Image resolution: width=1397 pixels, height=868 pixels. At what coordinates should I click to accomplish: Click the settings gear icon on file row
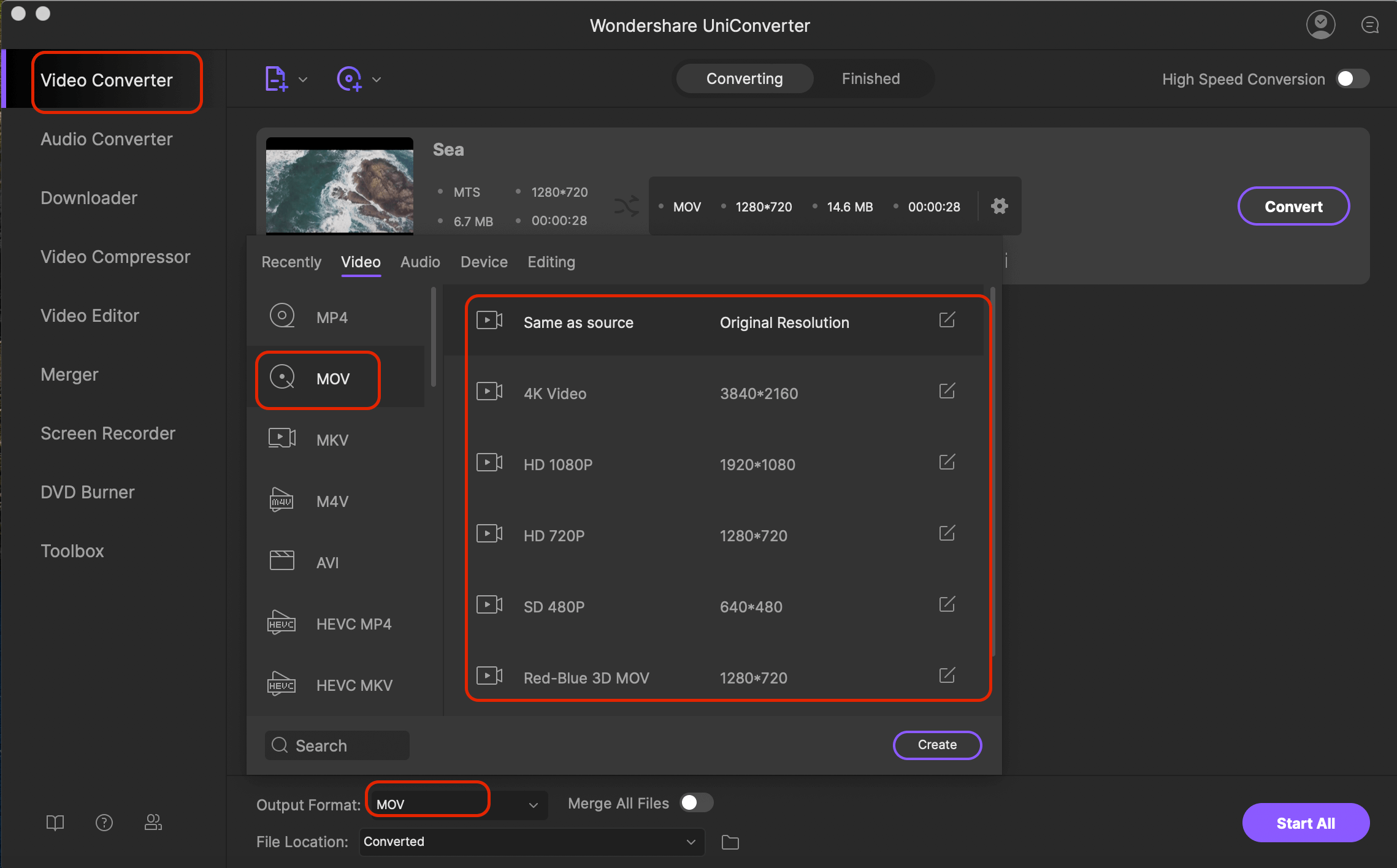[x=998, y=206]
